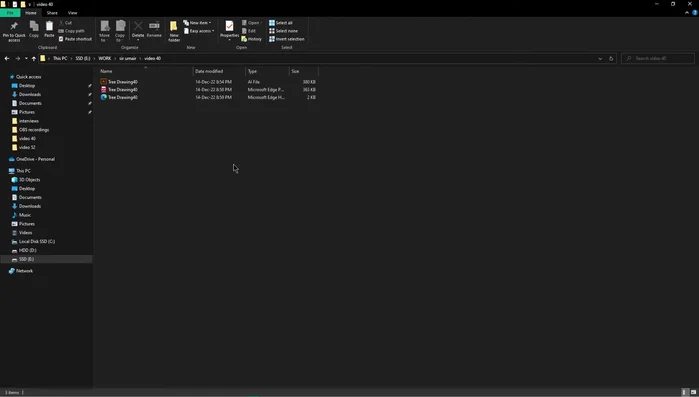Image resolution: width=699 pixels, height=397 pixels.
Task: Open HDD (D:) drive in sidebar
Action: (27, 250)
